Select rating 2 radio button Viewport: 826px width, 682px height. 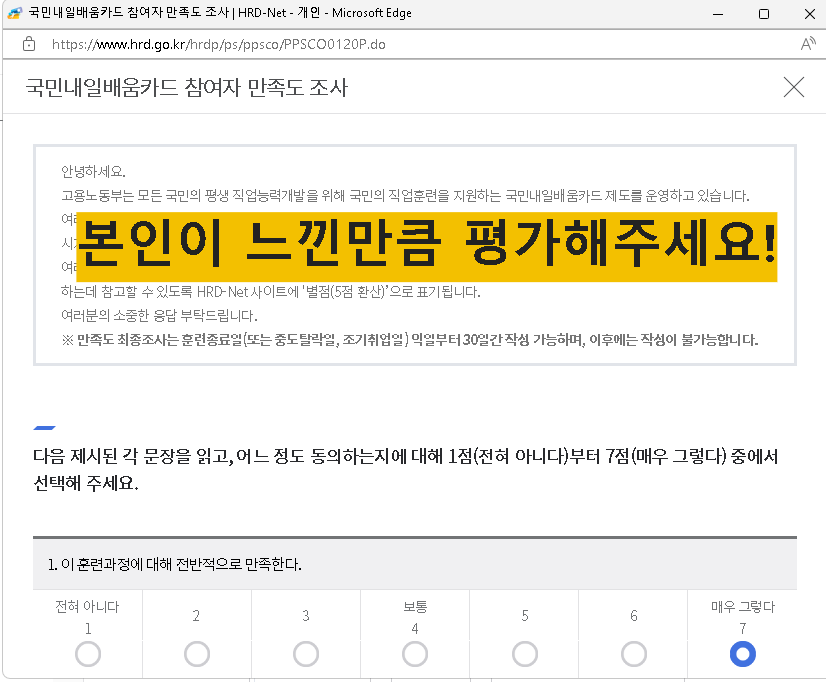tap(197, 654)
